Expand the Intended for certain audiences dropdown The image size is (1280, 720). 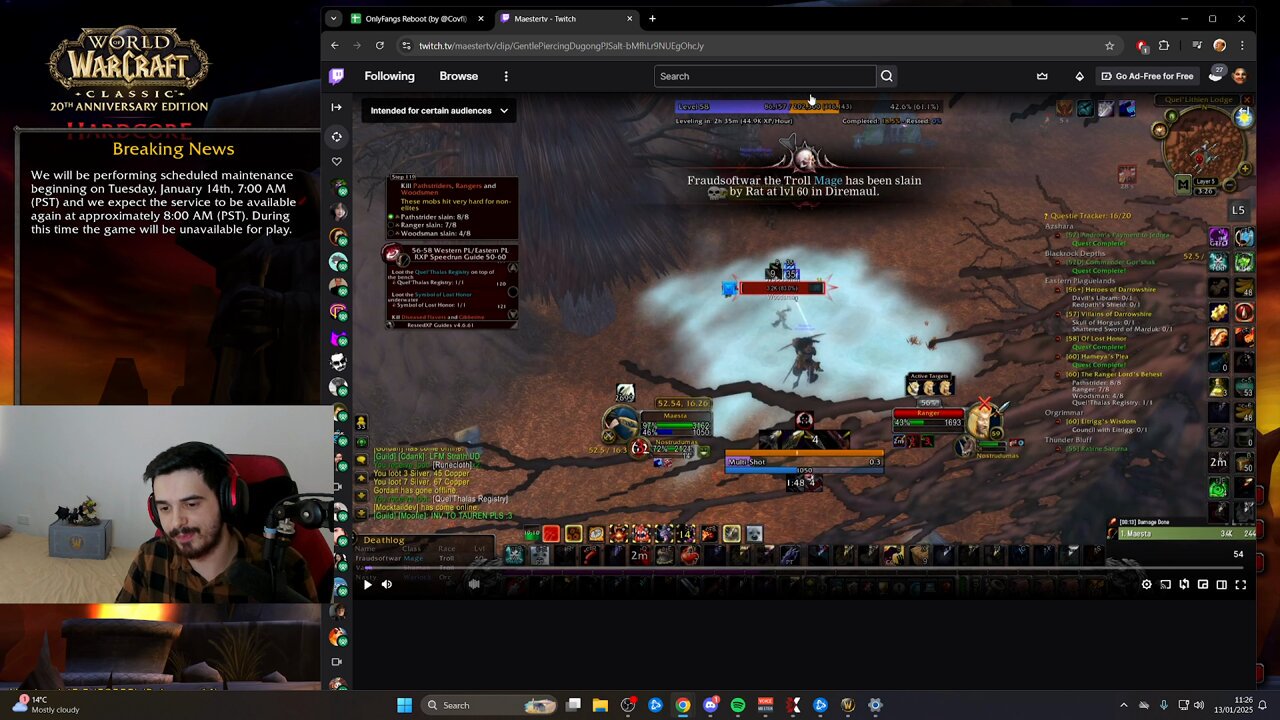pyautogui.click(x=440, y=111)
